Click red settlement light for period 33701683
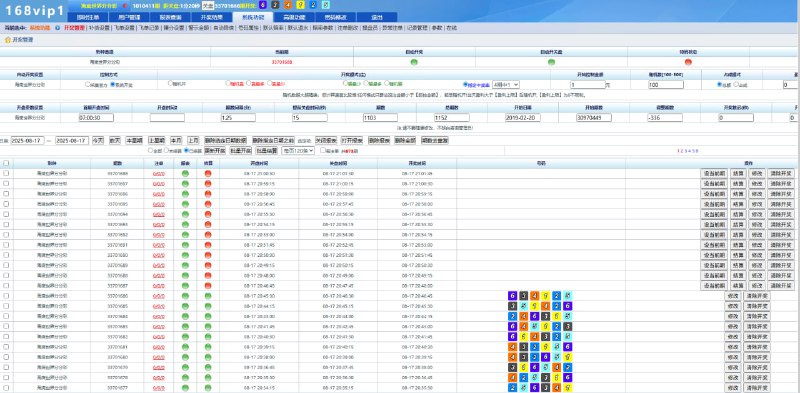 pyautogui.click(x=208, y=225)
